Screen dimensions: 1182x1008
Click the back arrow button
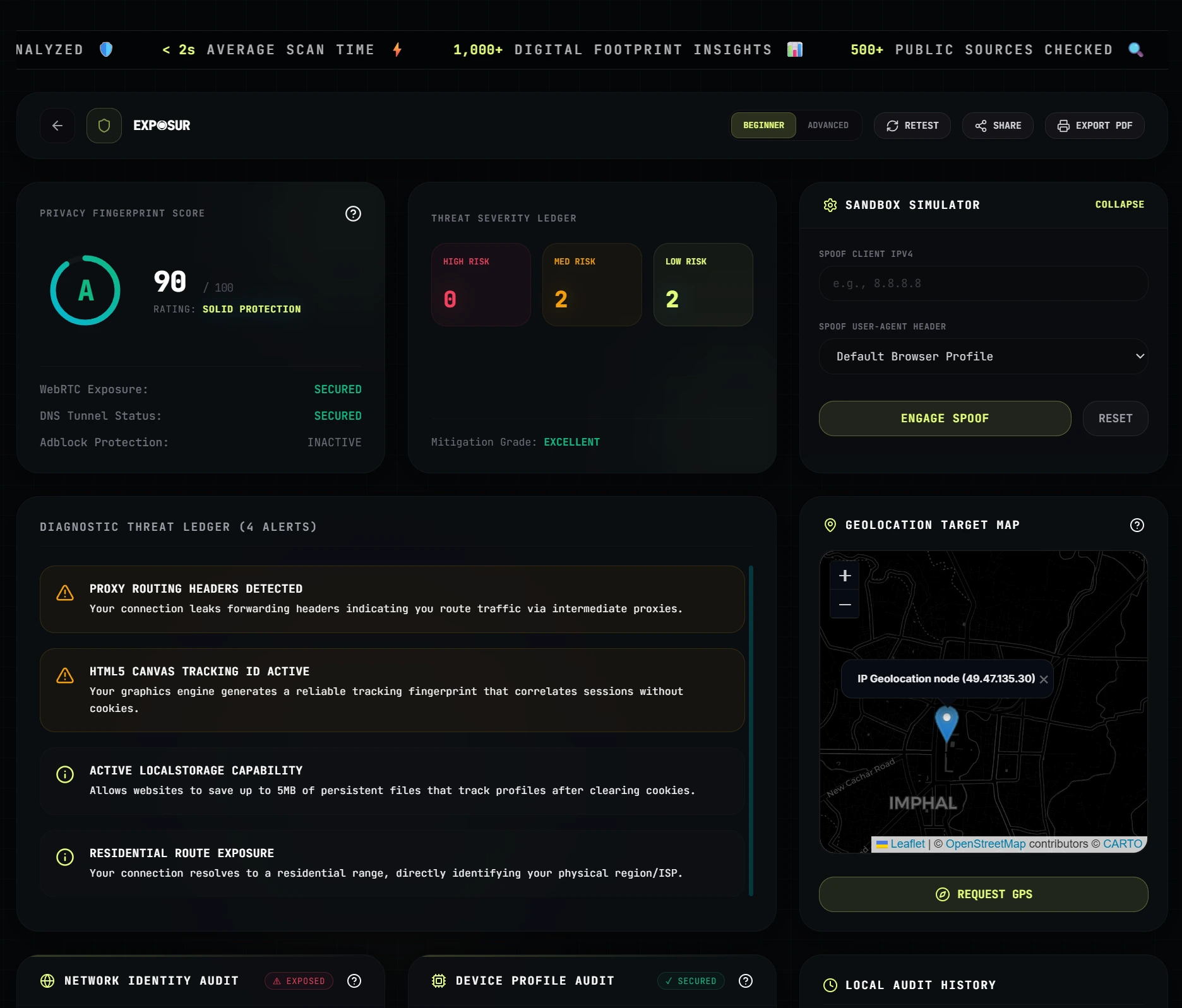coord(57,126)
